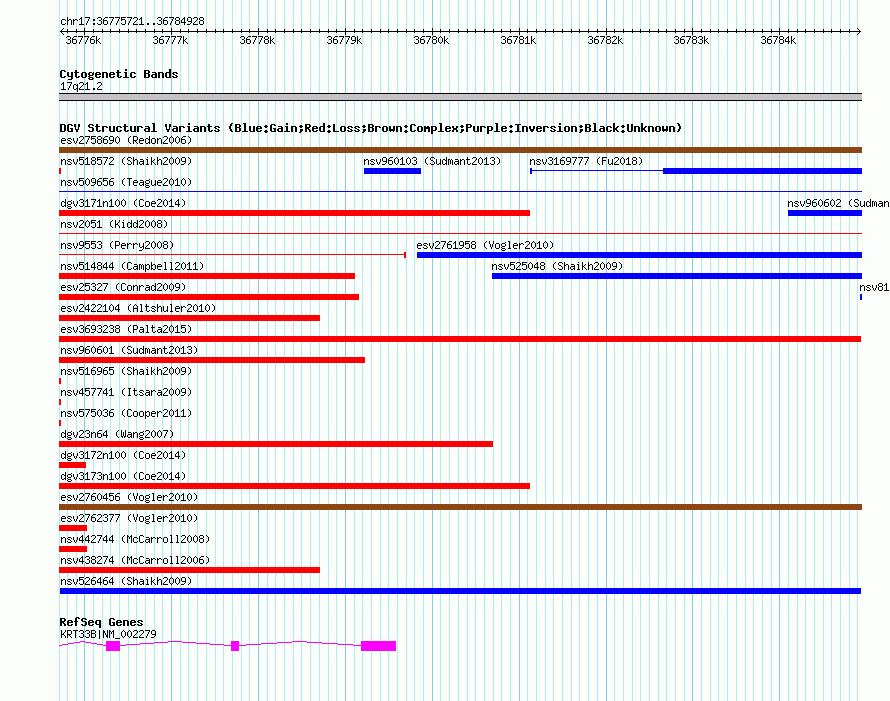890x701 pixels.
Task: Click the Cytogenetic Bands track title
Action: tap(119, 74)
